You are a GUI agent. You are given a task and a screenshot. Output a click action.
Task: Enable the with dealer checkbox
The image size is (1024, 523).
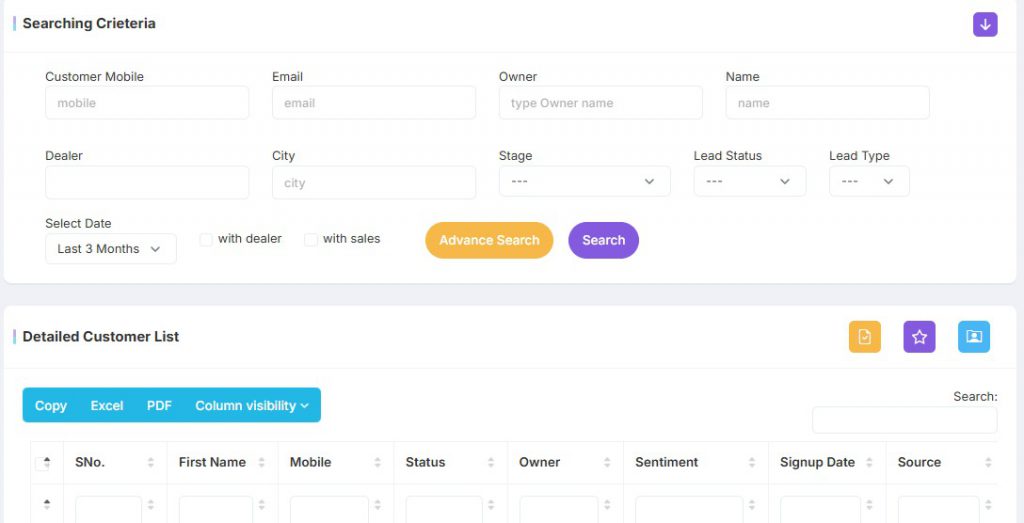pos(206,240)
